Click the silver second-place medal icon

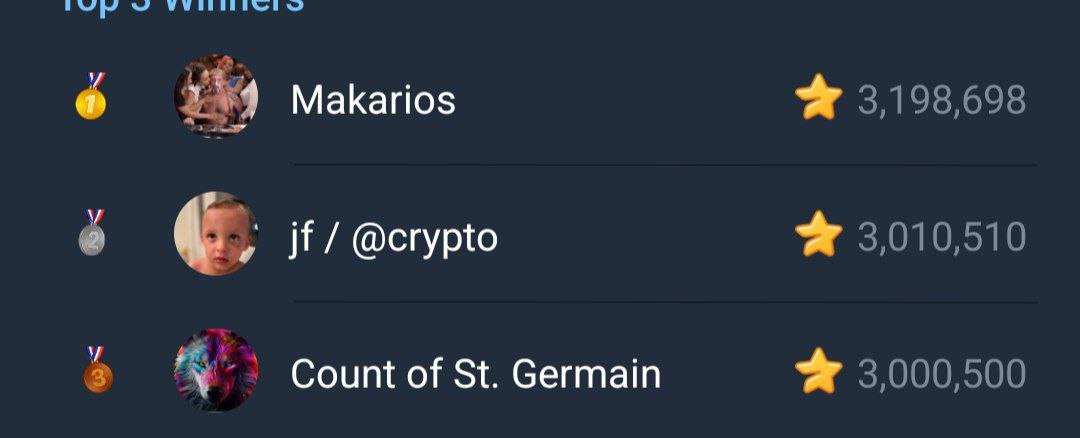click(x=93, y=234)
